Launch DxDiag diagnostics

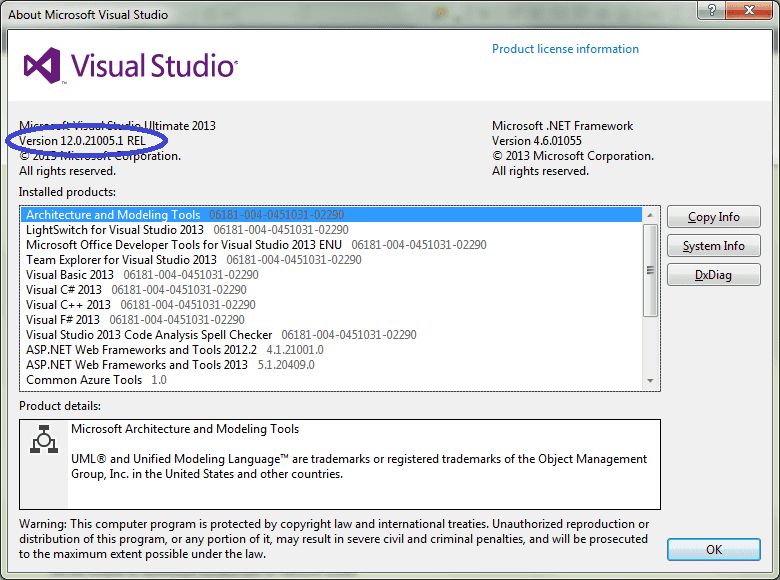[x=713, y=275]
